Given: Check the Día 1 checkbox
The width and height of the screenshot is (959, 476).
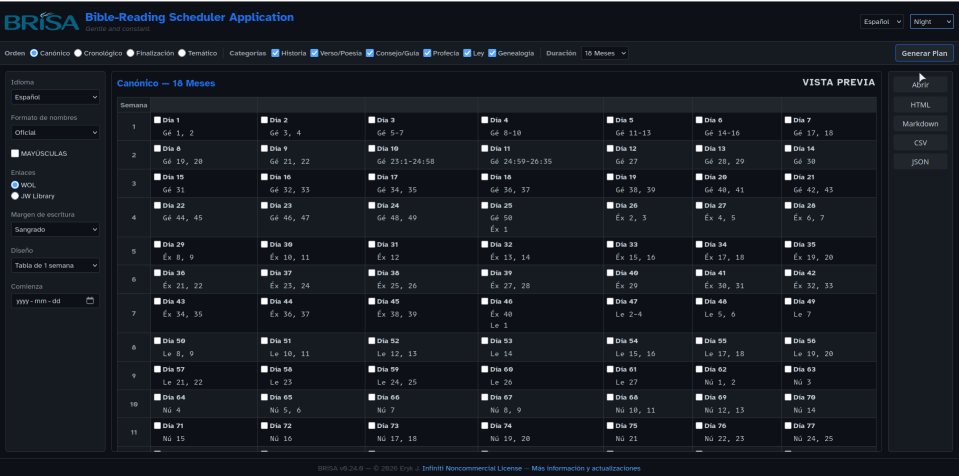Looking at the screenshot, I should 157,120.
